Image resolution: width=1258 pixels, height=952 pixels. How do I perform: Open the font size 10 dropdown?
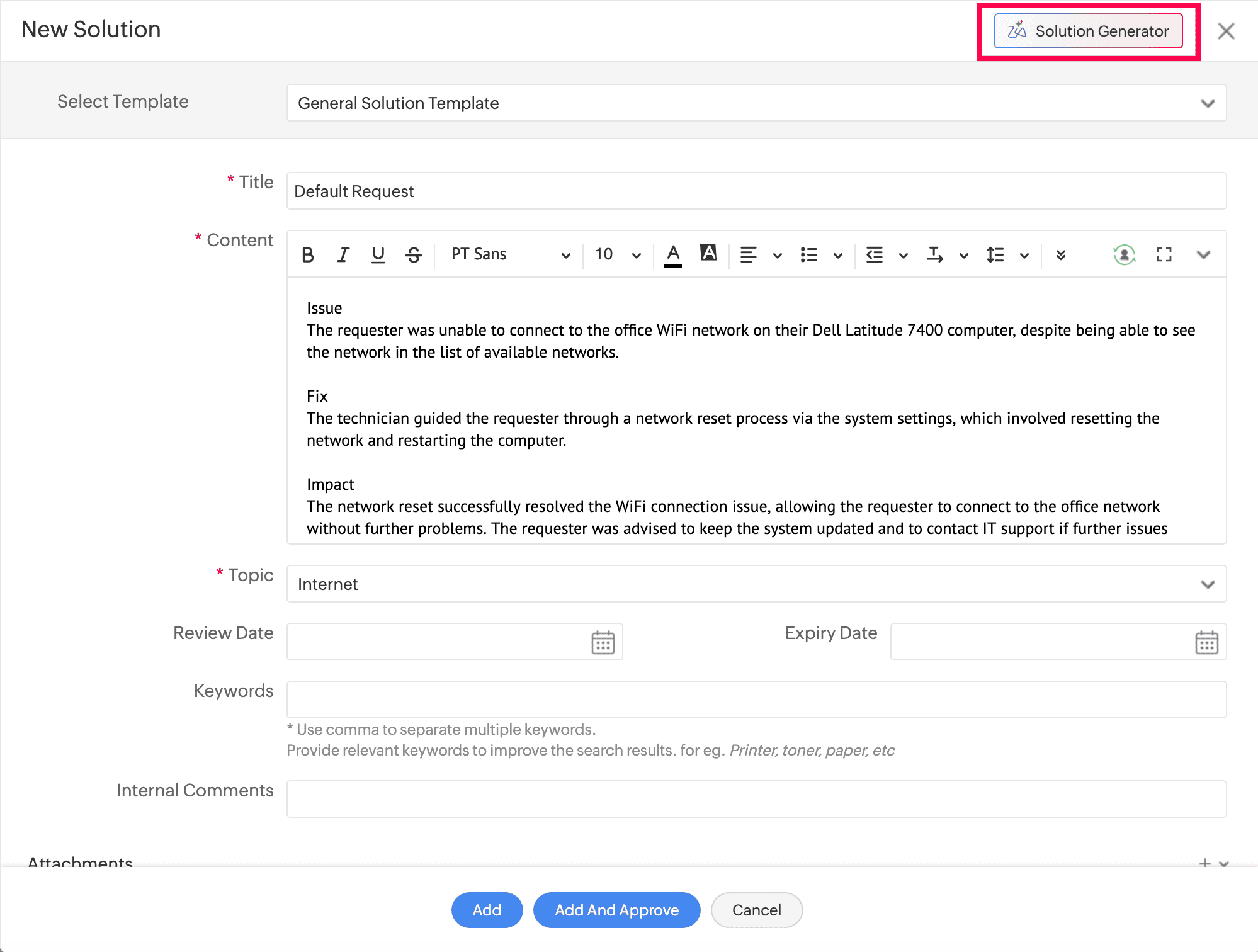tap(618, 254)
